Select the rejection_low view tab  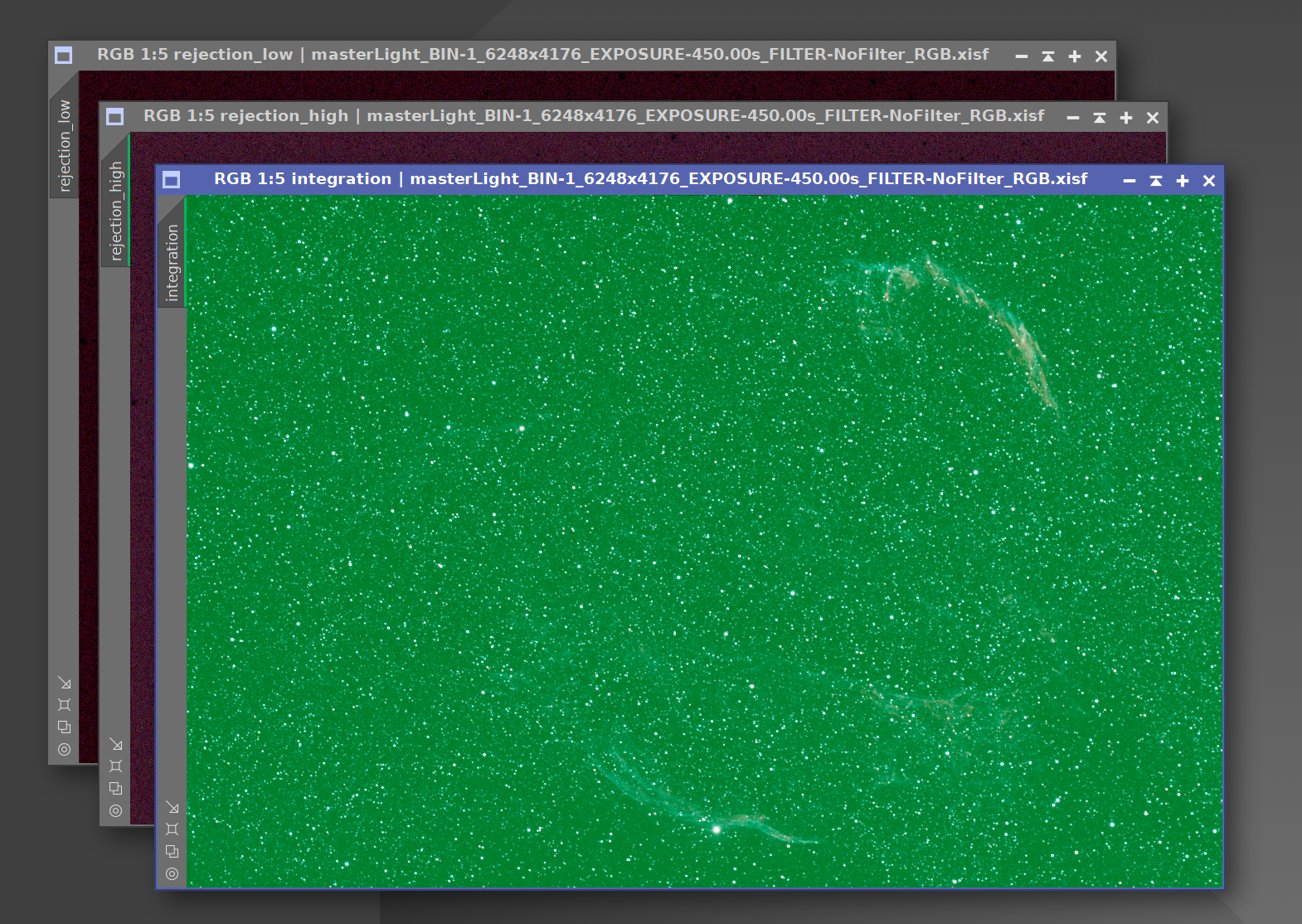tap(64, 146)
